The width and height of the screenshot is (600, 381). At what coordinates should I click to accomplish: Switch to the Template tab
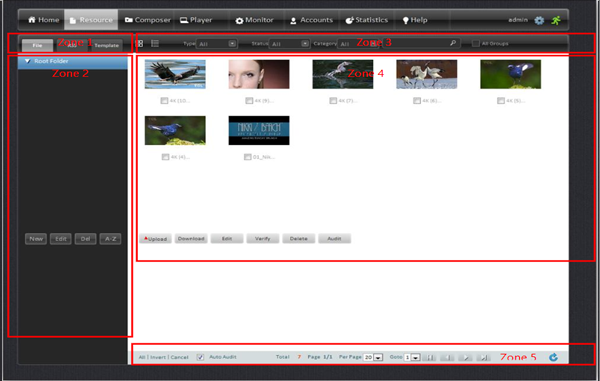pyautogui.click(x=107, y=45)
